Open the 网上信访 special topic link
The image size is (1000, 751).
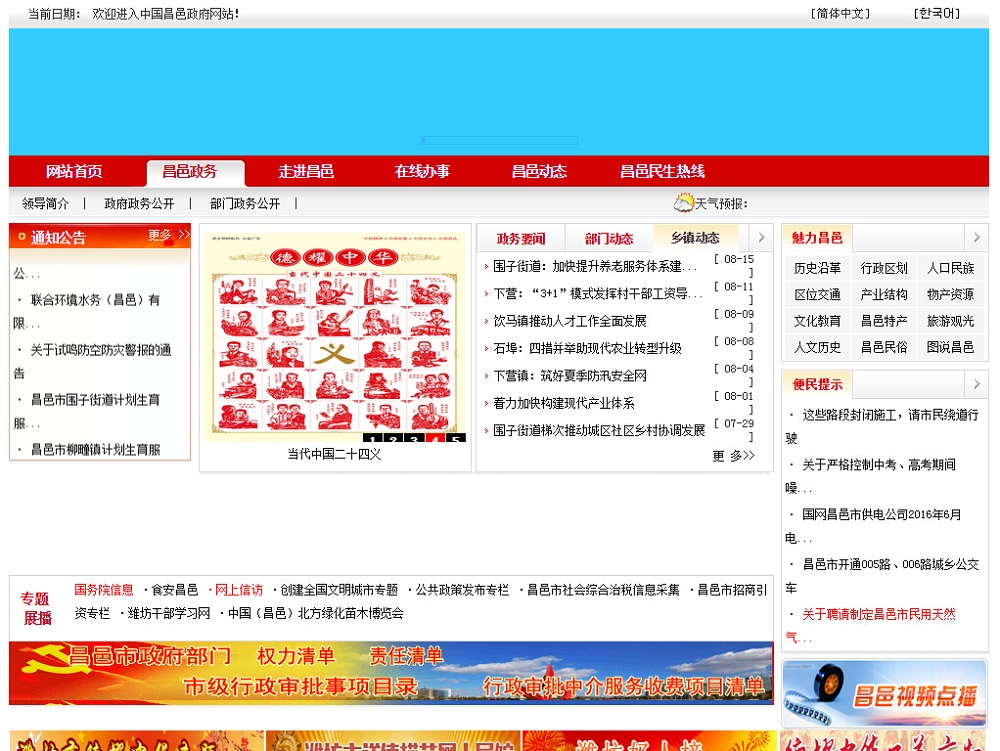tap(239, 590)
